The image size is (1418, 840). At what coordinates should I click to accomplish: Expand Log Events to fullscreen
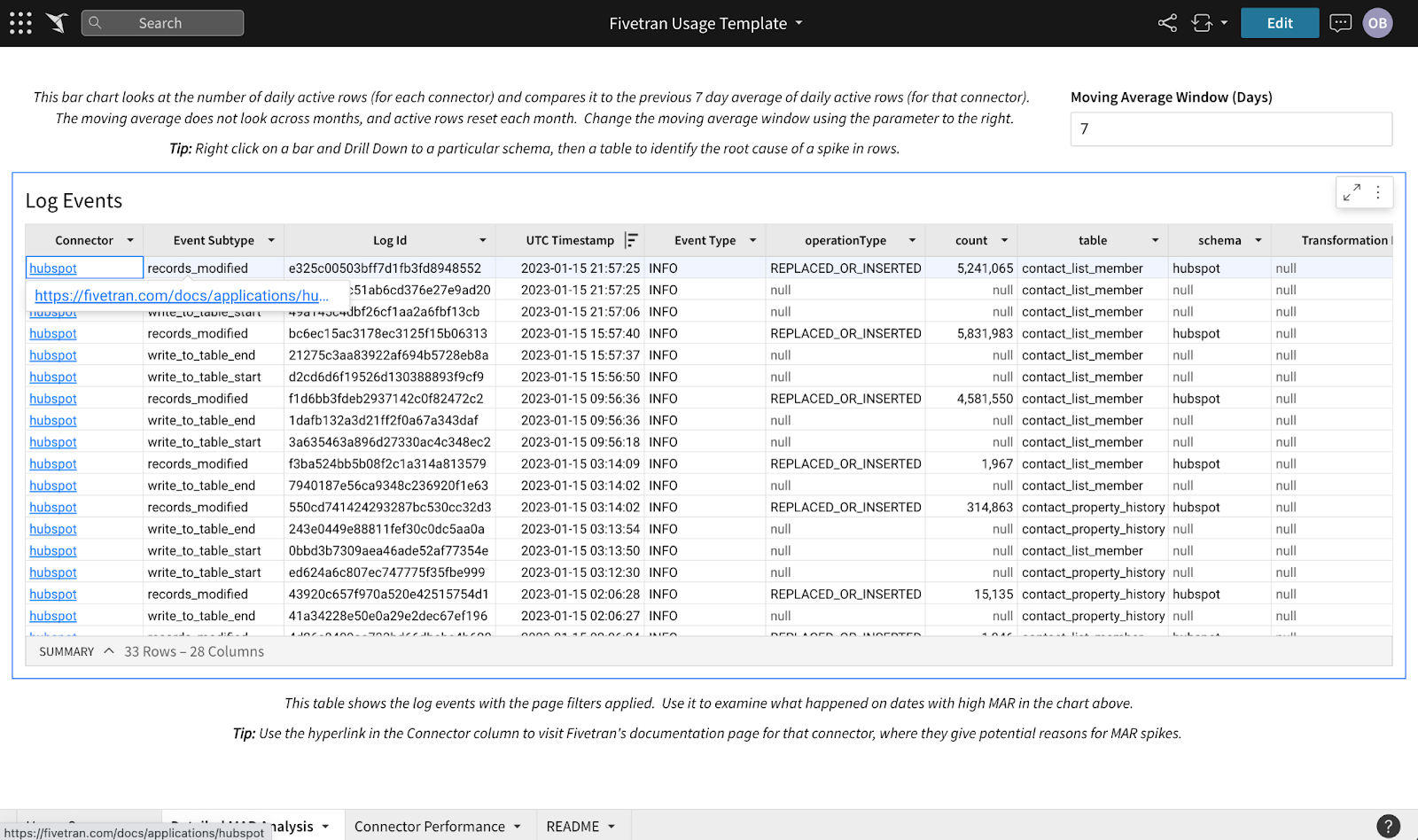pyautogui.click(x=1351, y=191)
